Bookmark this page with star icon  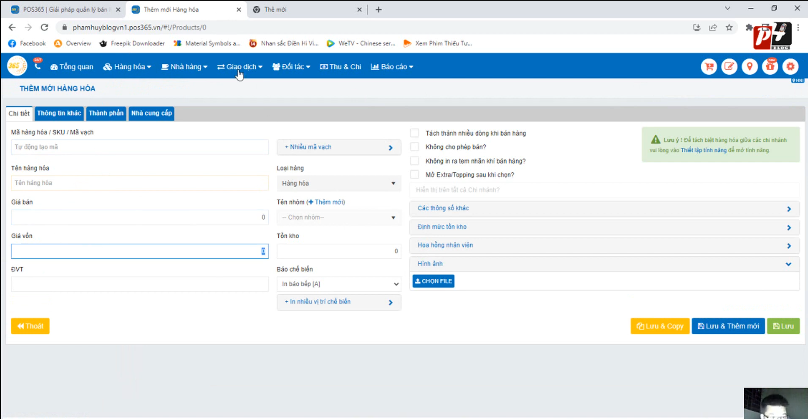pos(729,27)
